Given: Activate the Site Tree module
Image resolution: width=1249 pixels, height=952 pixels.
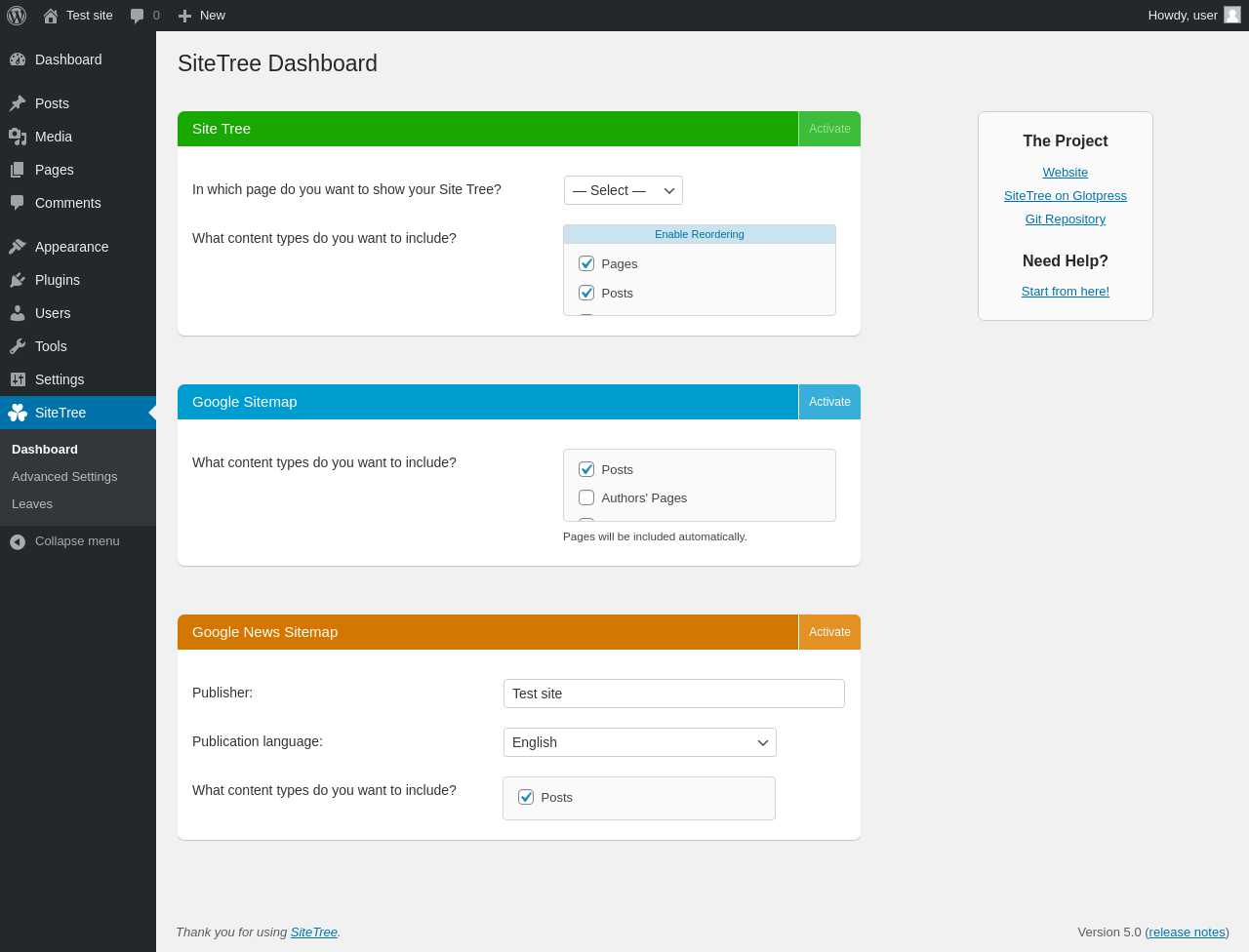Looking at the screenshot, I should (x=829, y=129).
